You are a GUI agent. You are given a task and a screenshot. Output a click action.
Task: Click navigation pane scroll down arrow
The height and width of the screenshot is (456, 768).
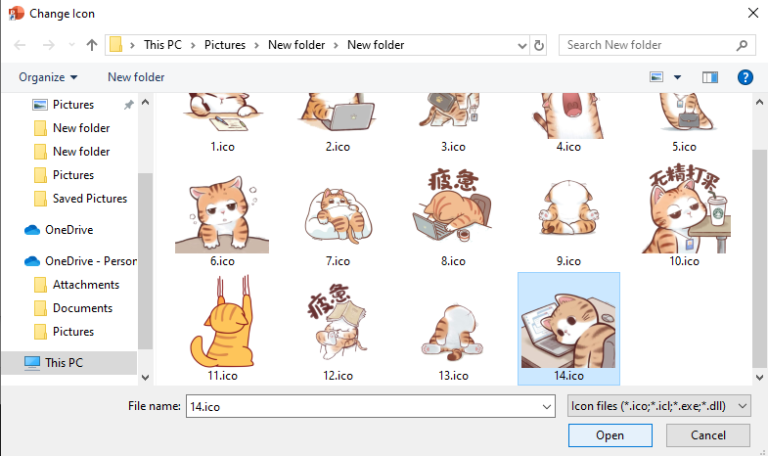click(x=145, y=377)
